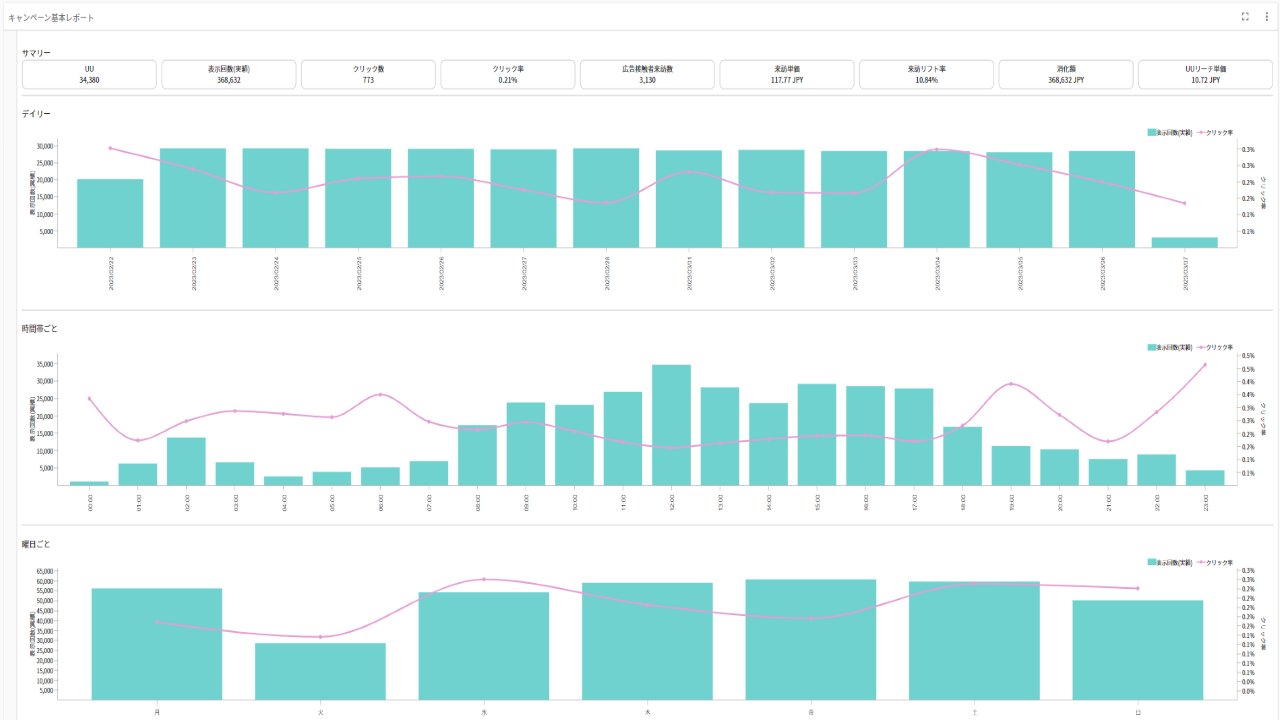The width and height of the screenshot is (1280, 720).
Task: Select the クリック数 773 summary card
Action: pyautogui.click(x=368, y=74)
